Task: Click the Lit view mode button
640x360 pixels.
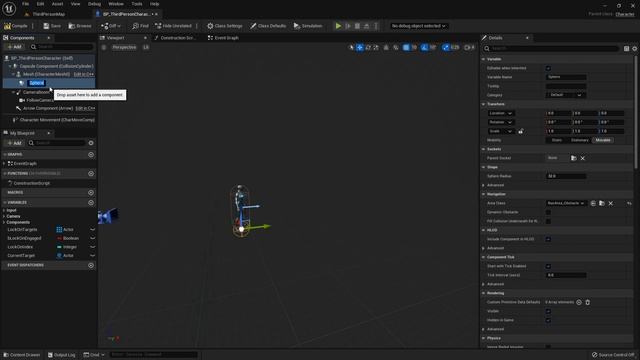Action: point(146,47)
